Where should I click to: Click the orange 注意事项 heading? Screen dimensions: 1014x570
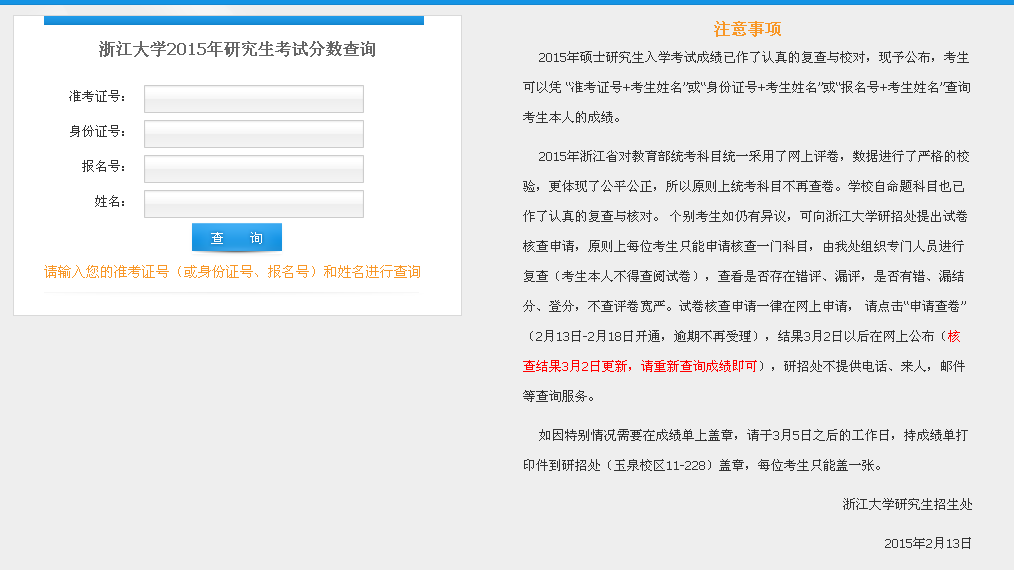[748, 29]
